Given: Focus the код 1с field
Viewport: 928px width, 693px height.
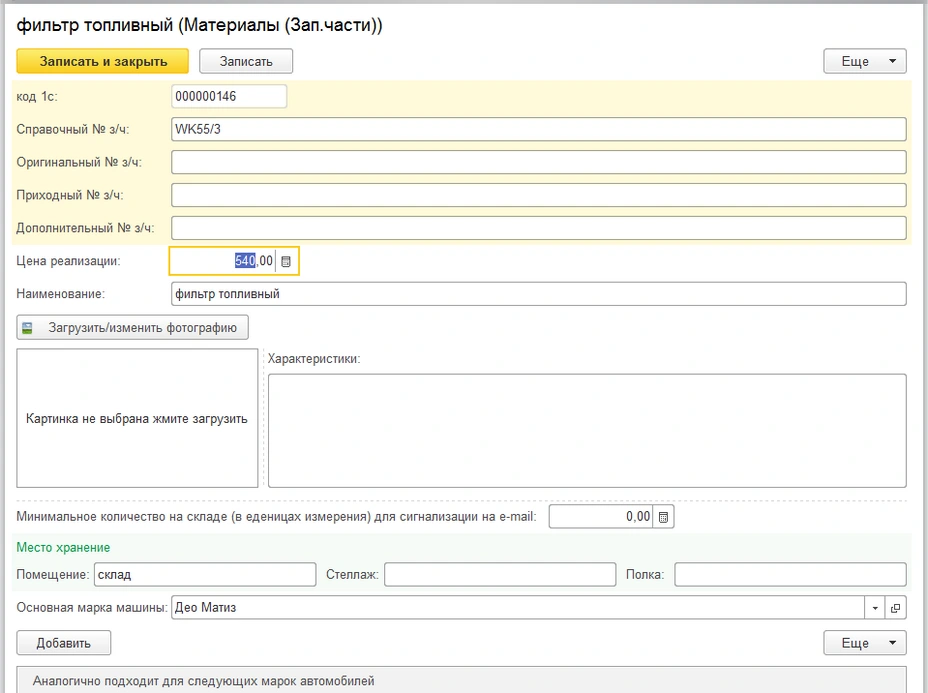Looking at the screenshot, I should (x=229, y=96).
